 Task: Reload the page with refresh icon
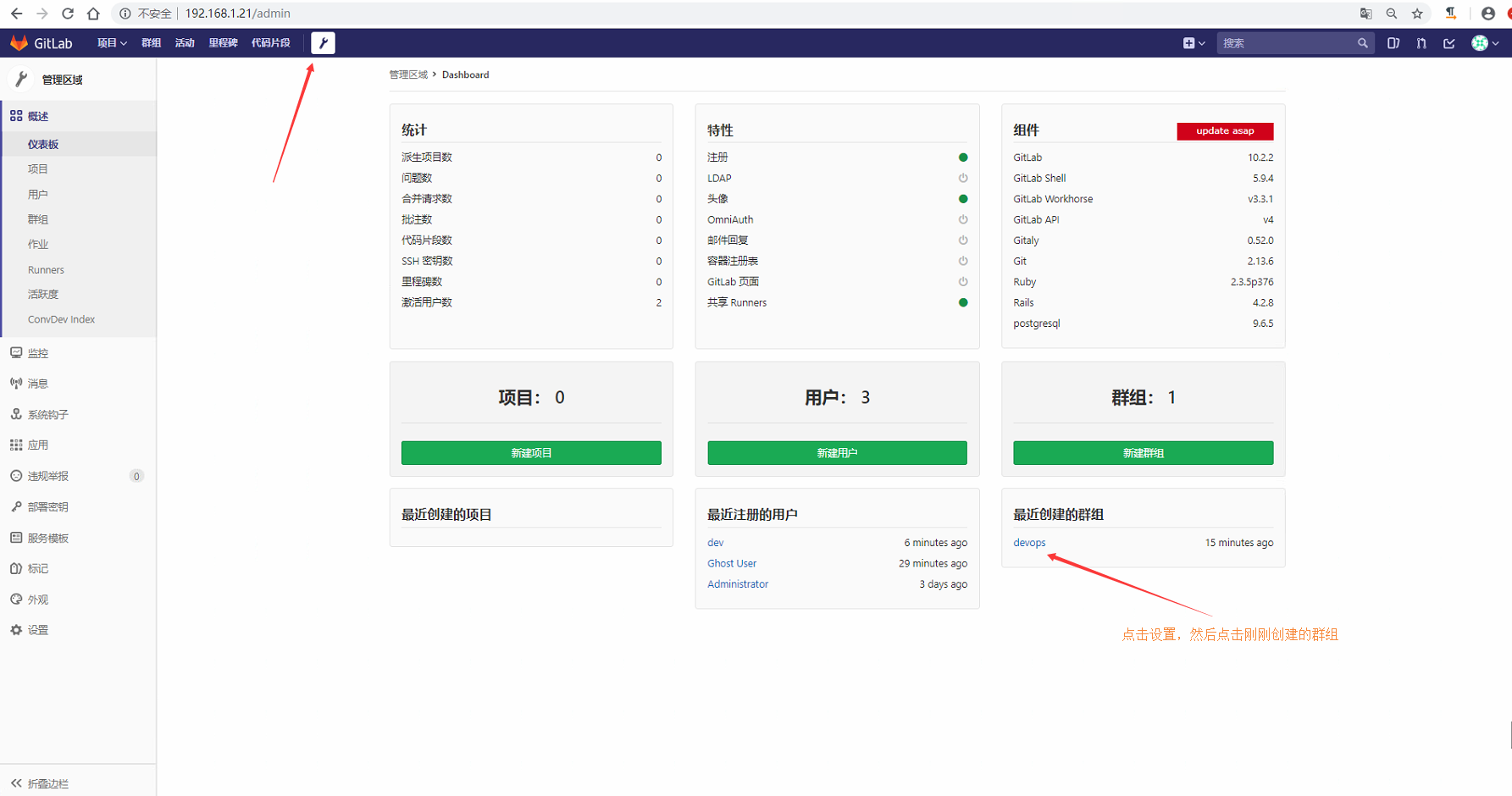tap(68, 14)
